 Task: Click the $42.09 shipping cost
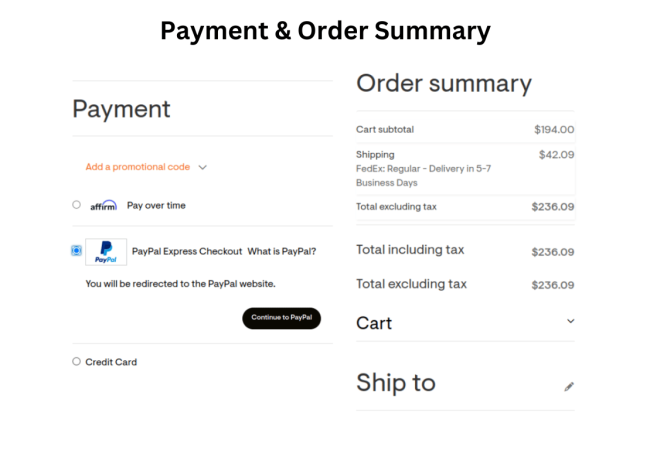tap(556, 155)
